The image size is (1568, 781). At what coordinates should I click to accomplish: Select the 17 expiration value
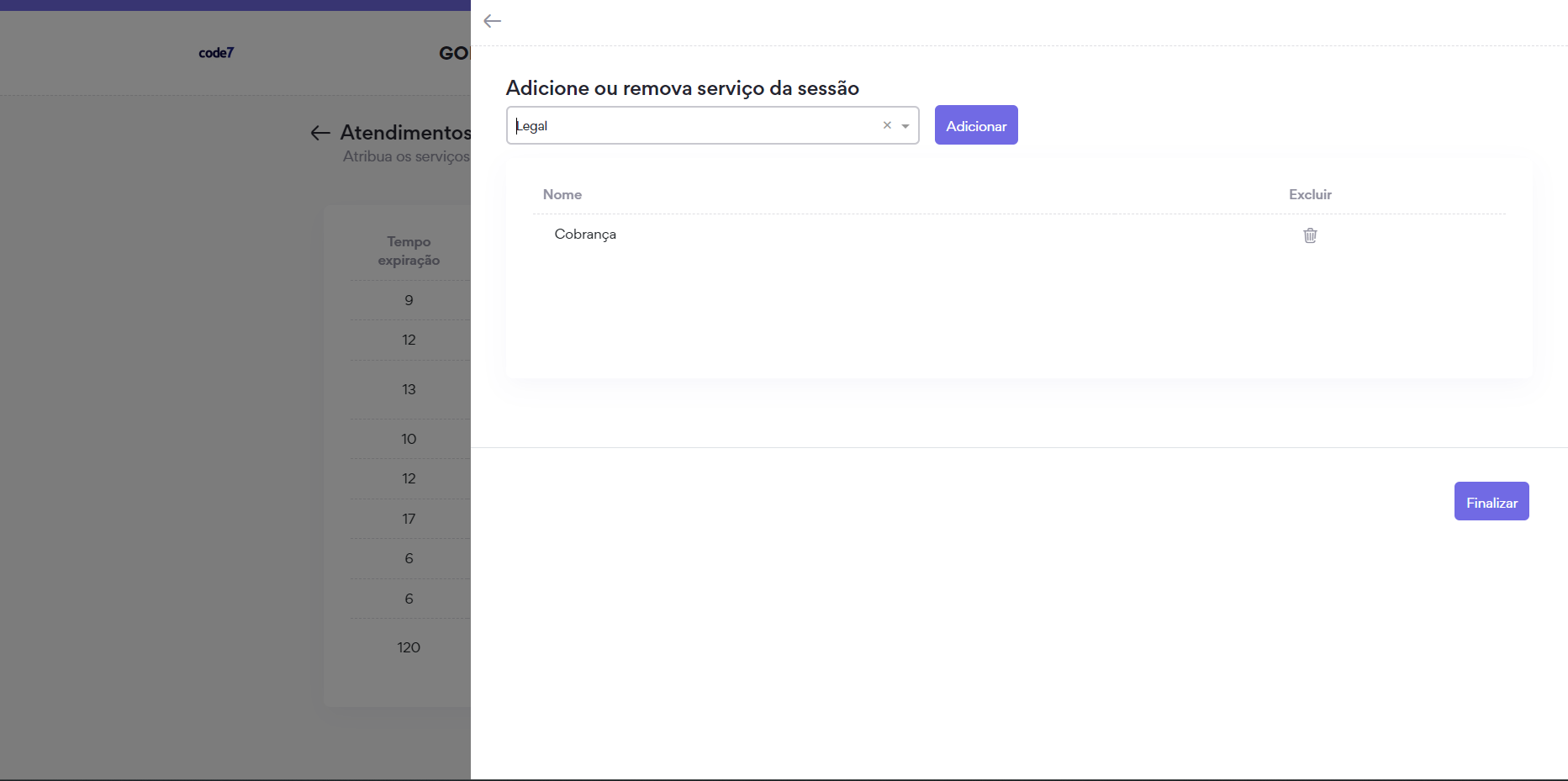pos(409,519)
